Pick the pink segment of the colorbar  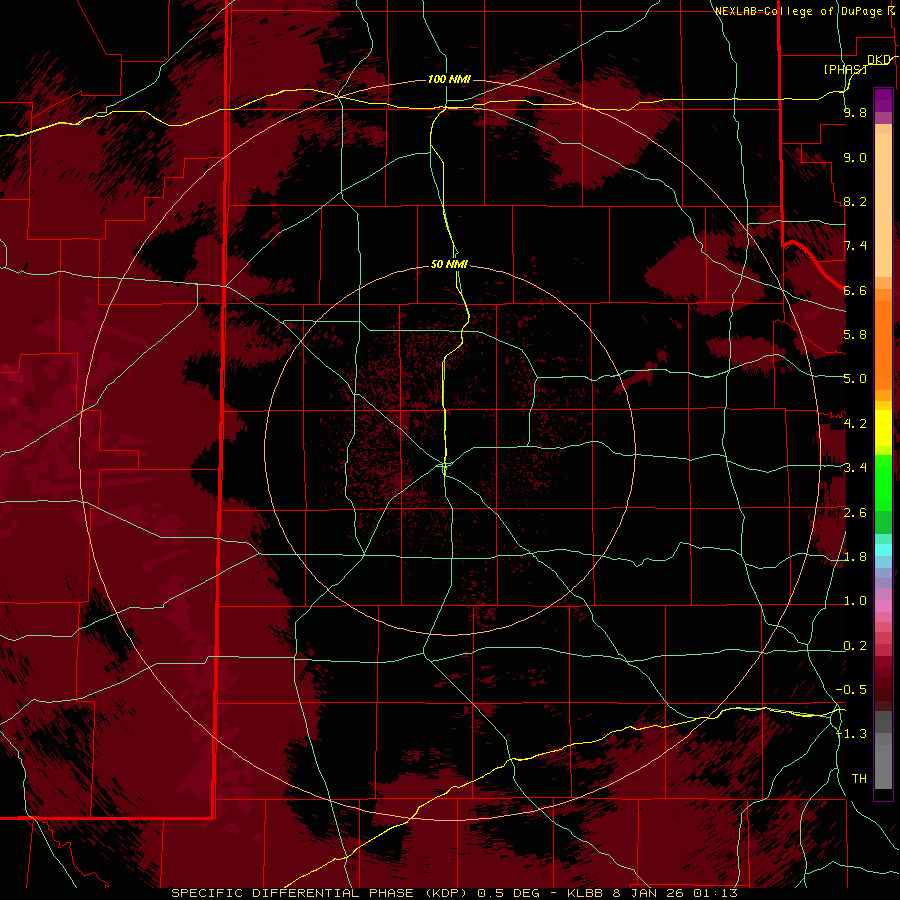point(883,606)
